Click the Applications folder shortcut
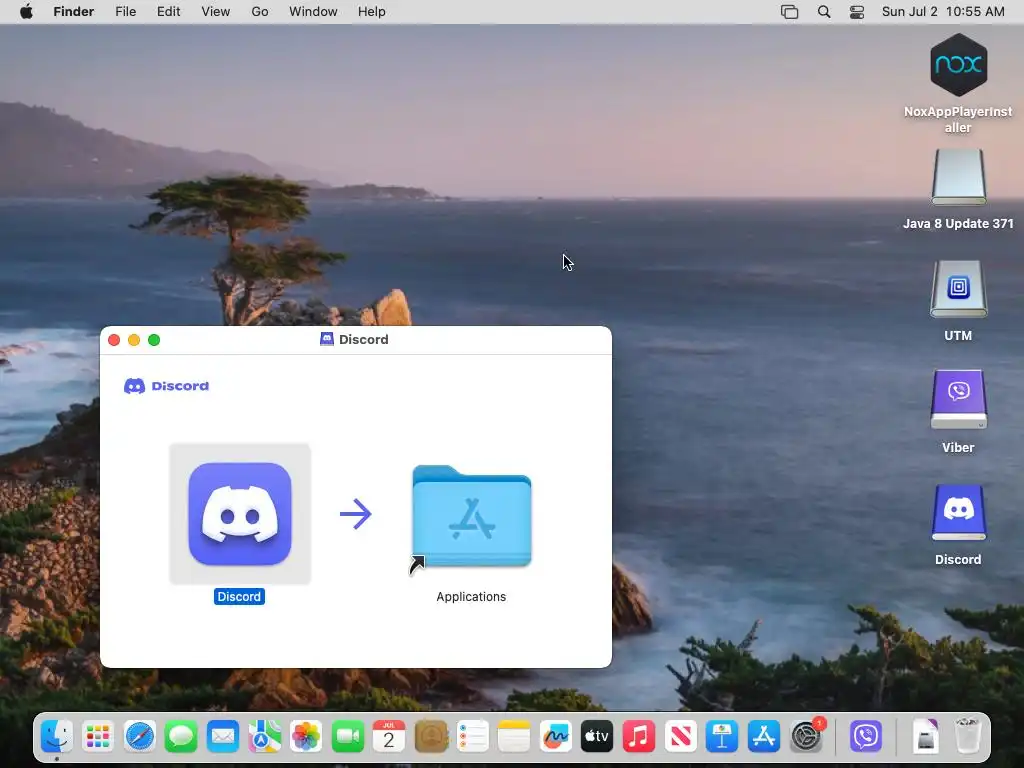This screenshot has width=1024, height=768. tap(472, 517)
